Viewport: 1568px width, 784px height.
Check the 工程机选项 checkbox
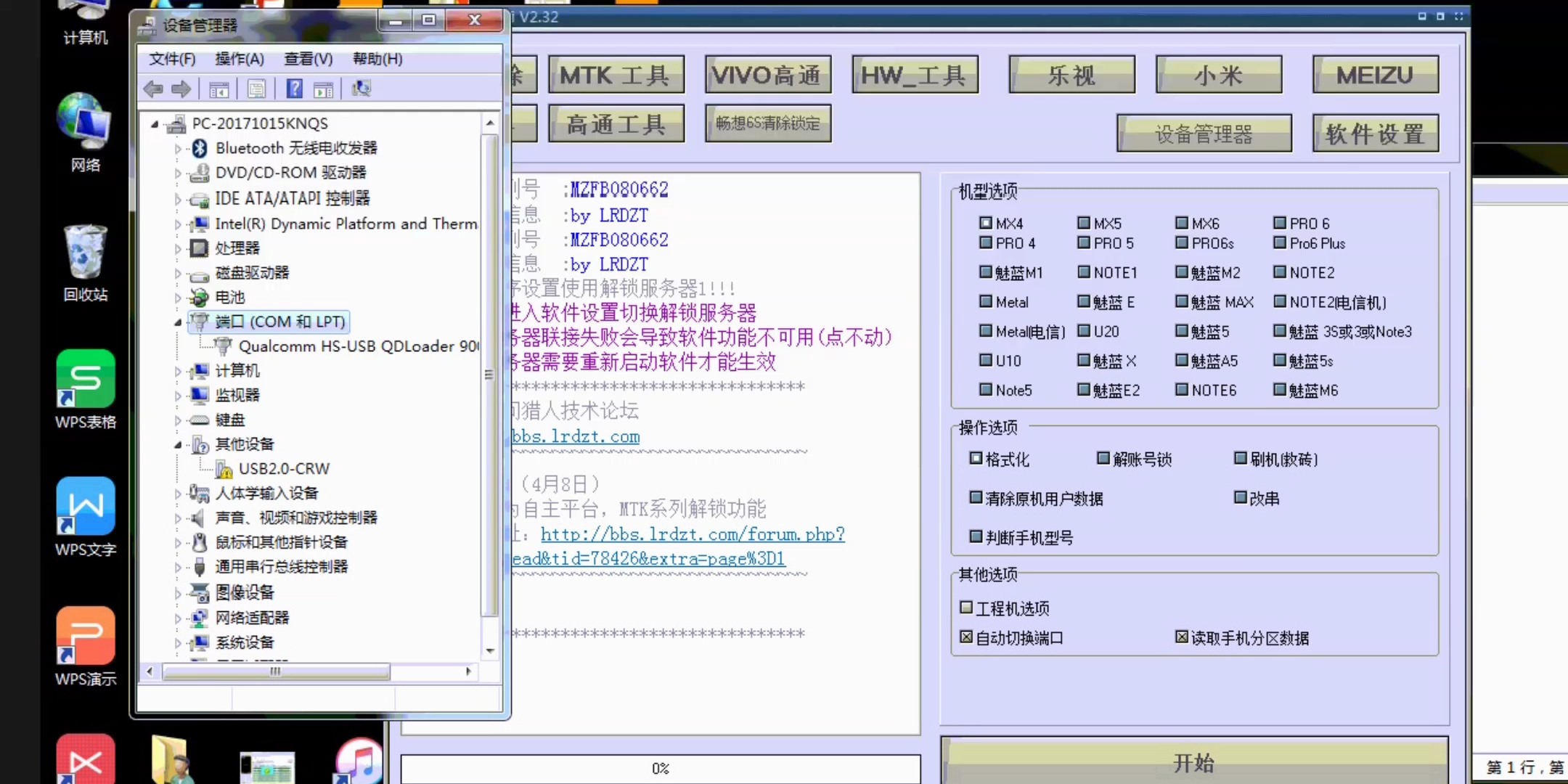(966, 608)
